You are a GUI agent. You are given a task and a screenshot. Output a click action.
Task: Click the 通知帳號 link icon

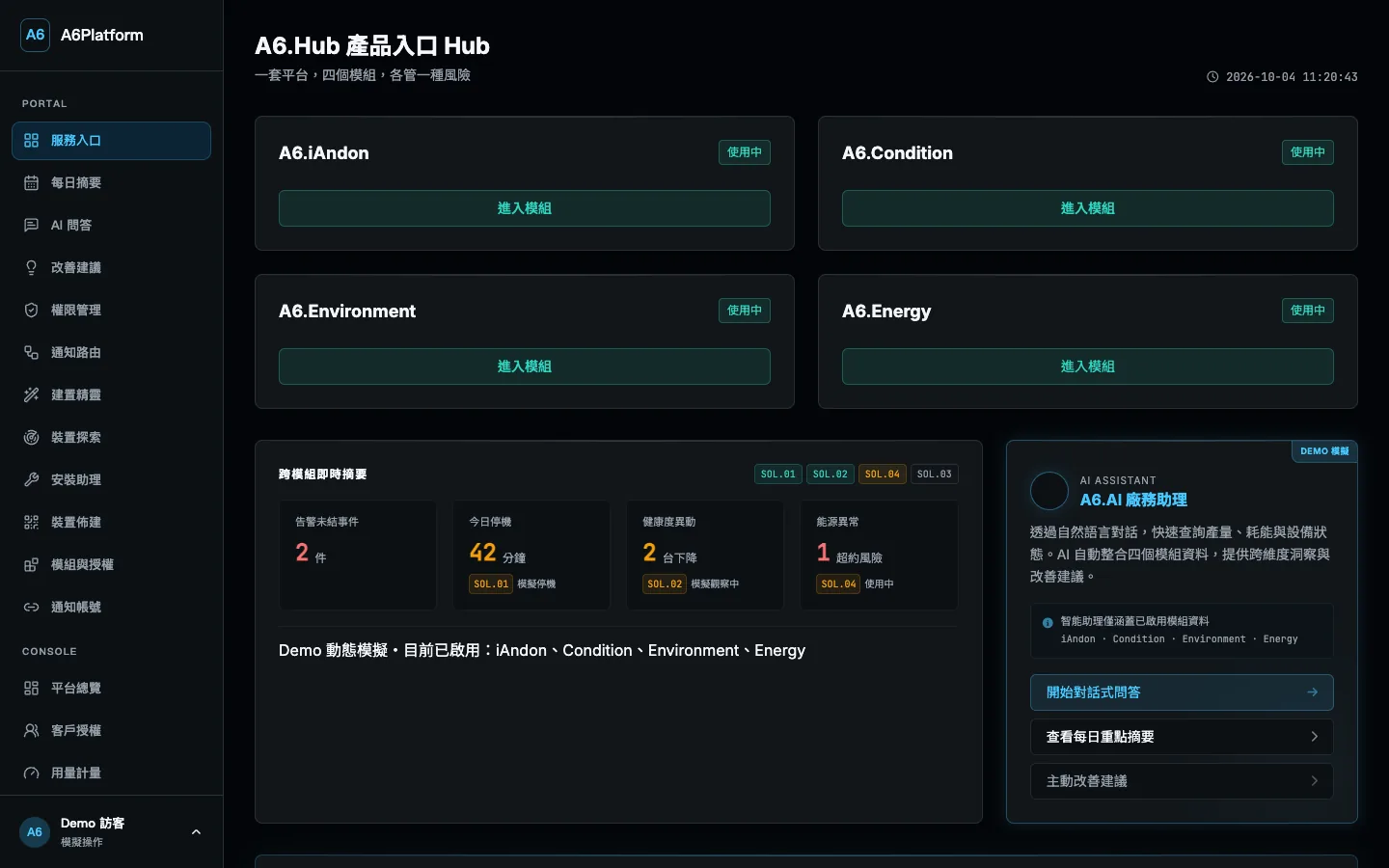click(x=31, y=608)
